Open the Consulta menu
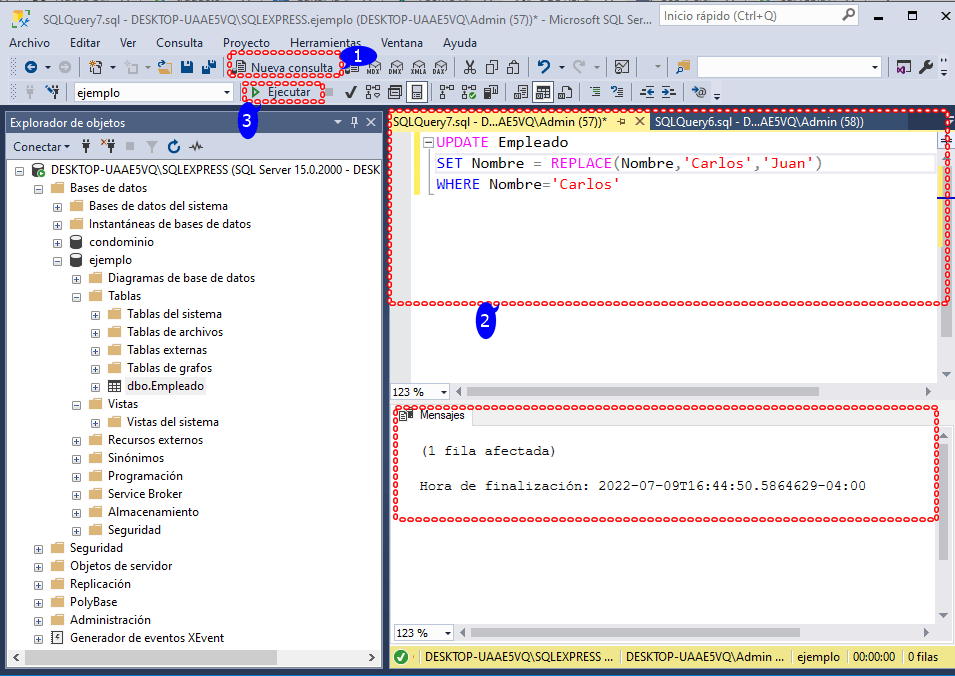 coord(179,43)
